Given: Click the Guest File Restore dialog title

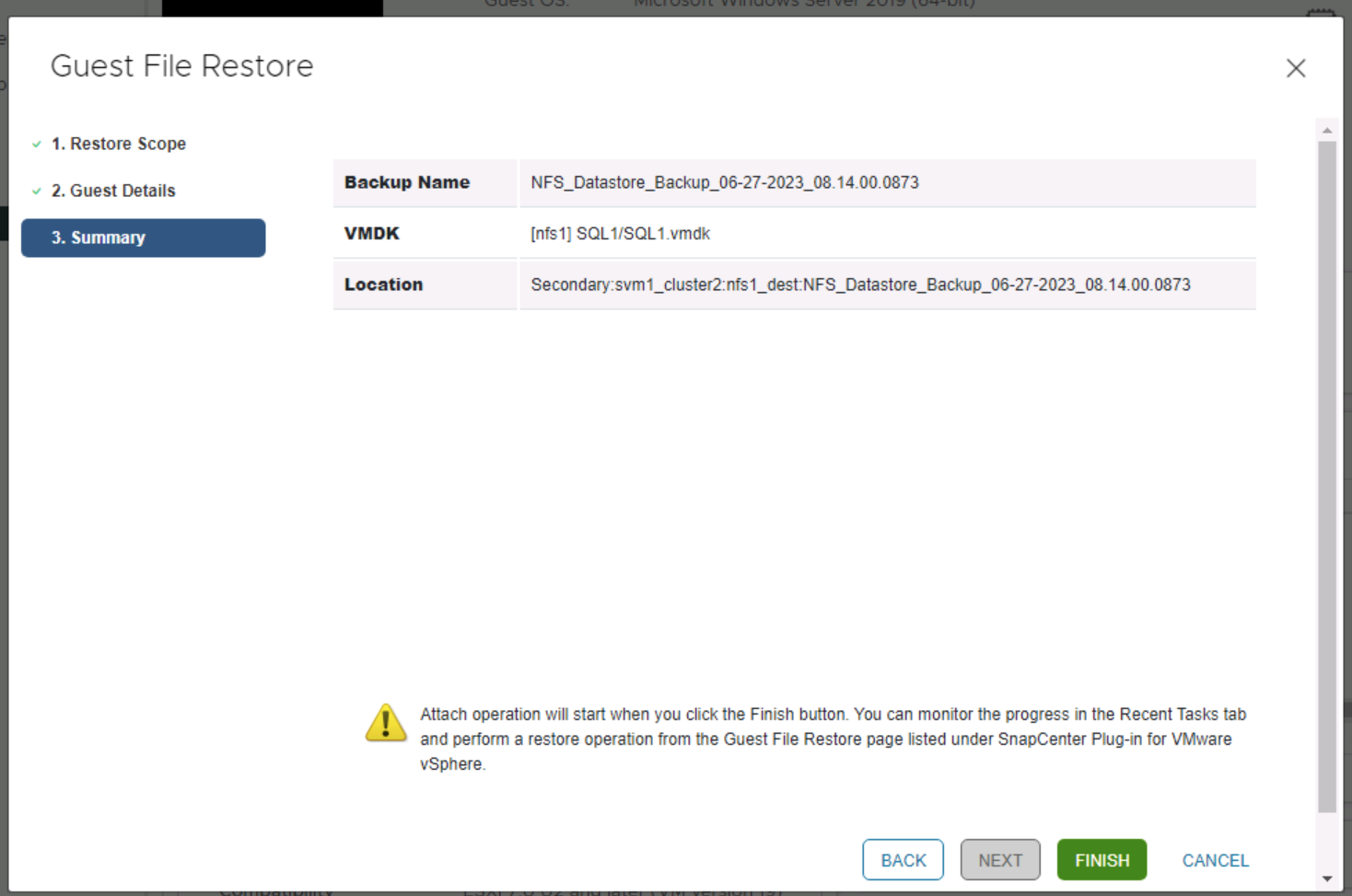Looking at the screenshot, I should (181, 65).
